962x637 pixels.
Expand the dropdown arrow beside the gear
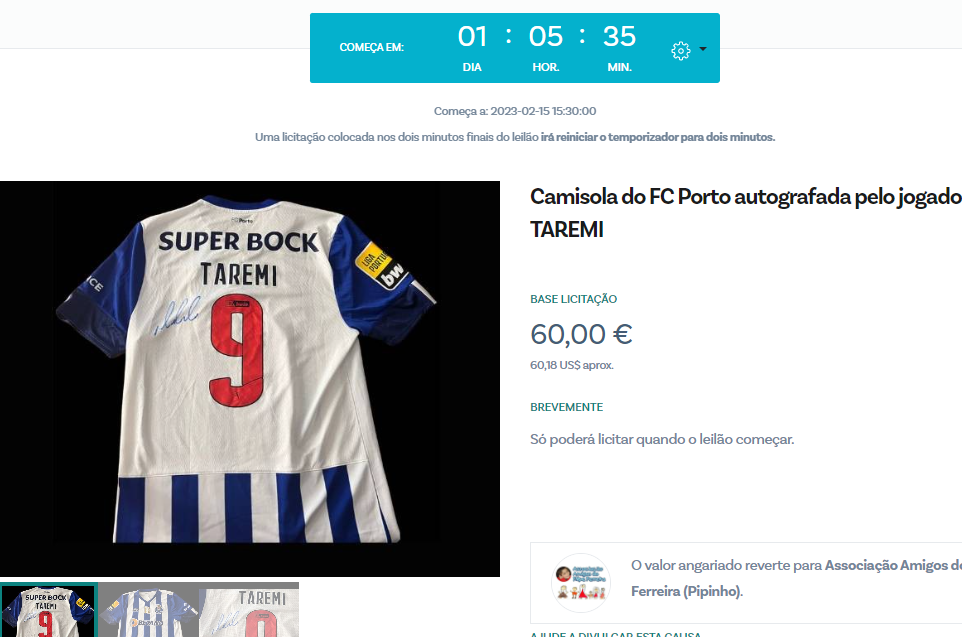[703, 49]
